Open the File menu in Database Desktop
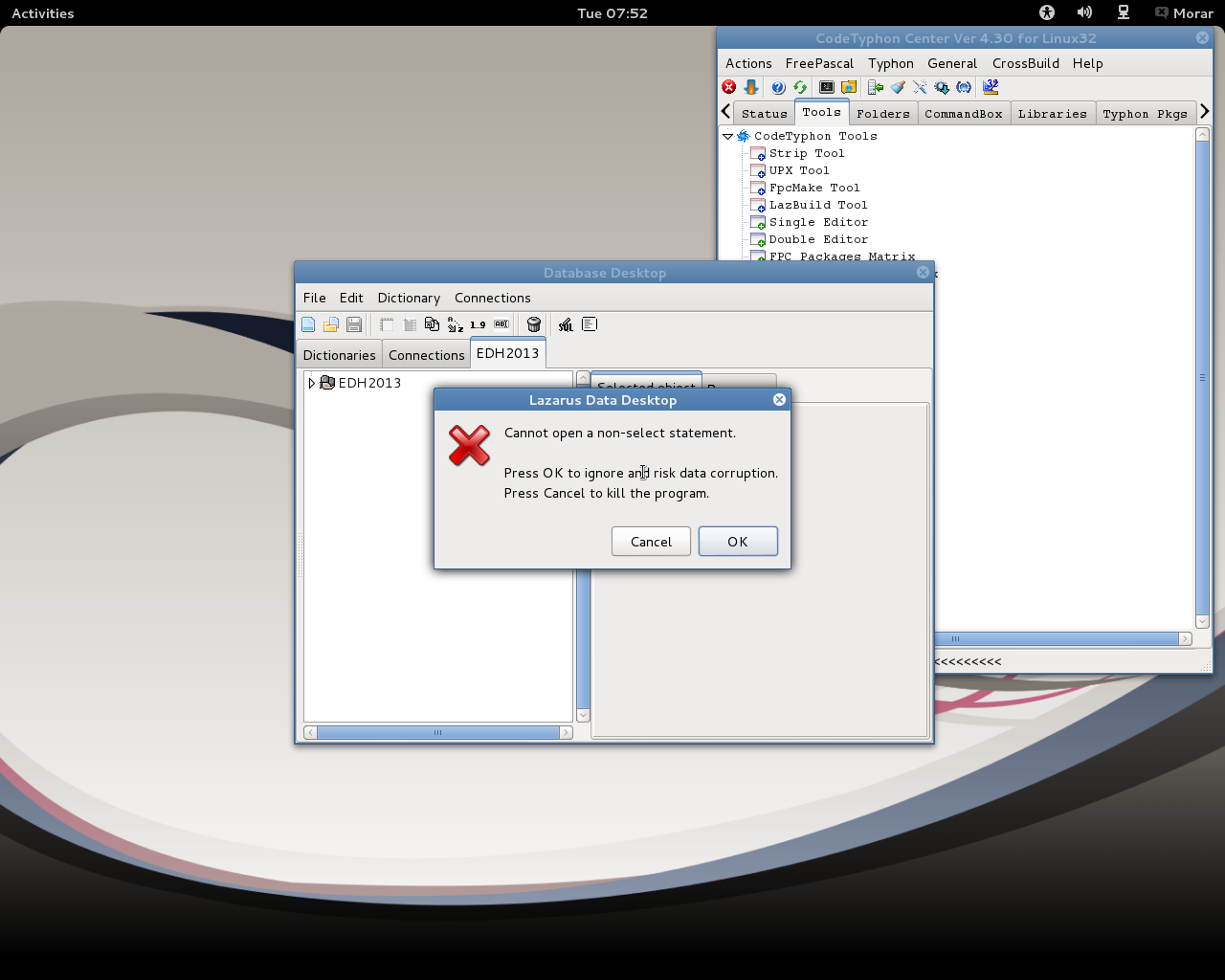Screen dimensions: 1225x980 pyautogui.click(x=315, y=298)
